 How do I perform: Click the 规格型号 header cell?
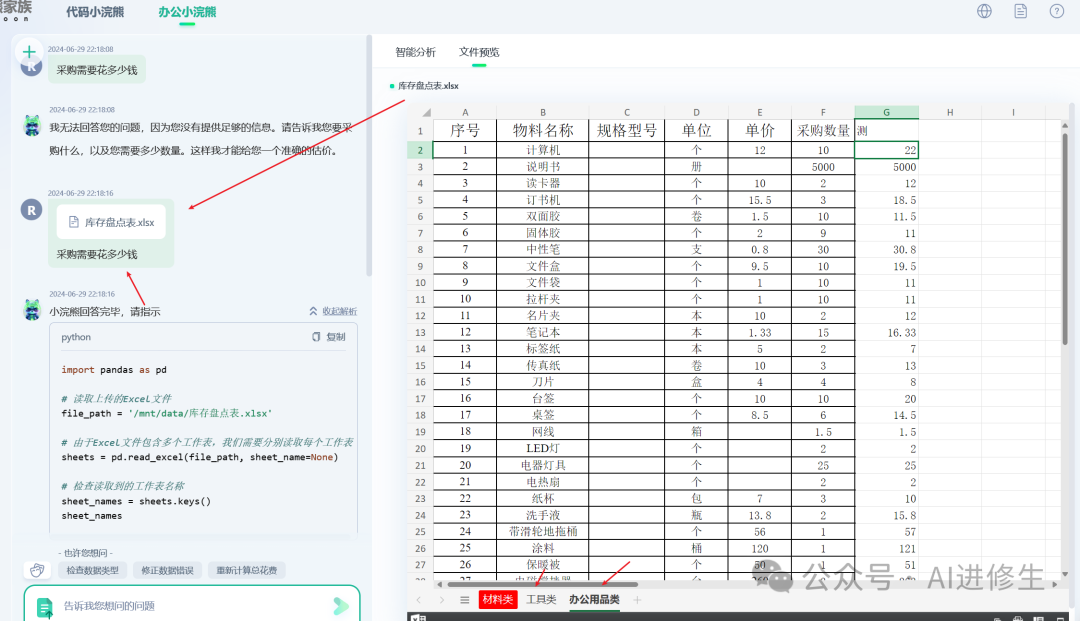point(627,130)
